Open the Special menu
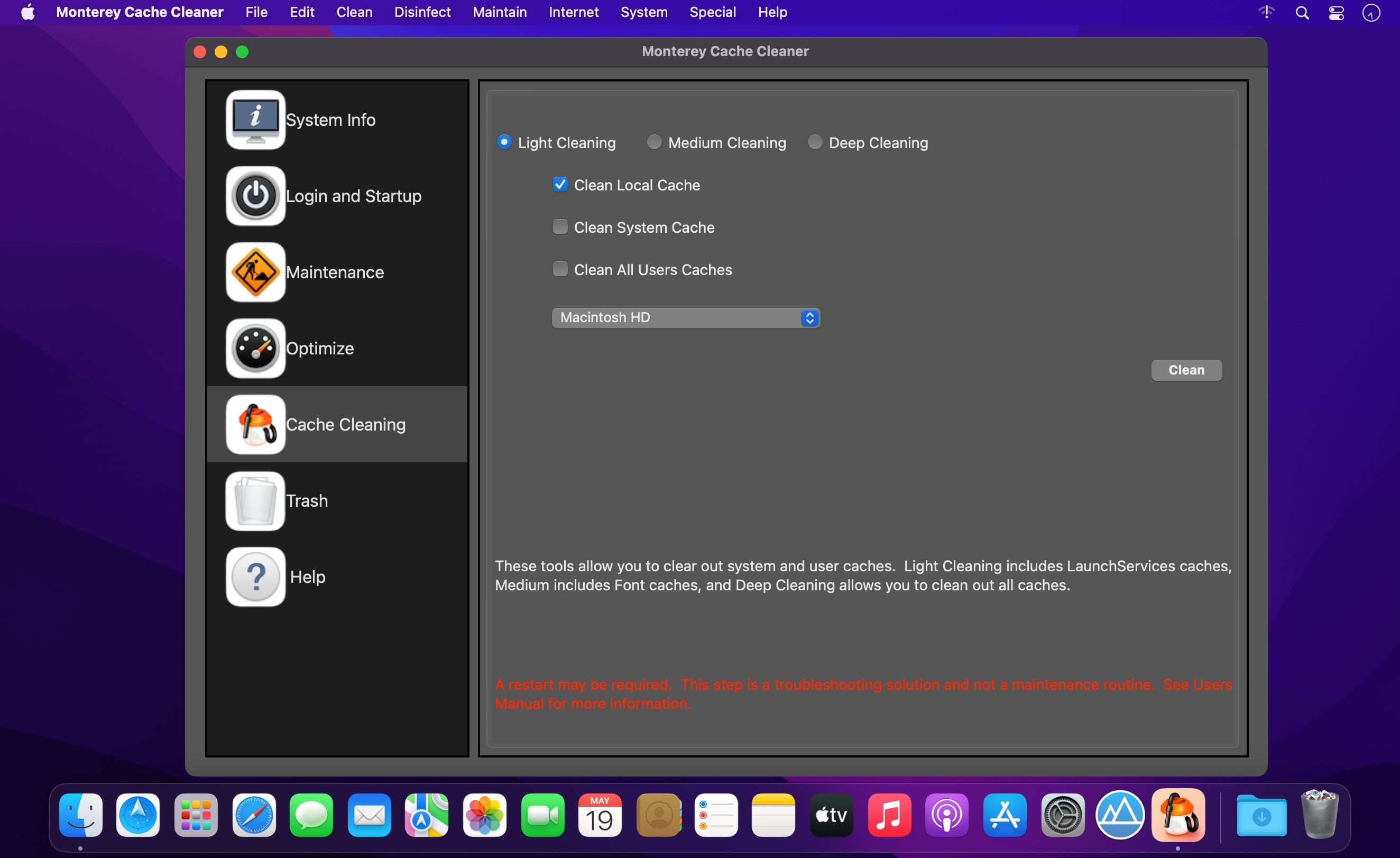 point(713,12)
